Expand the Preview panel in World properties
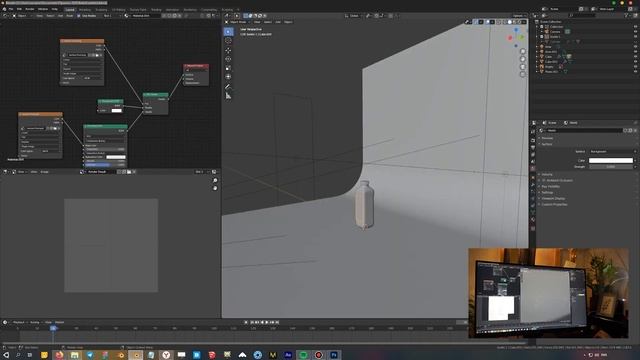Screen dimensions: 640x360 (x=547, y=138)
